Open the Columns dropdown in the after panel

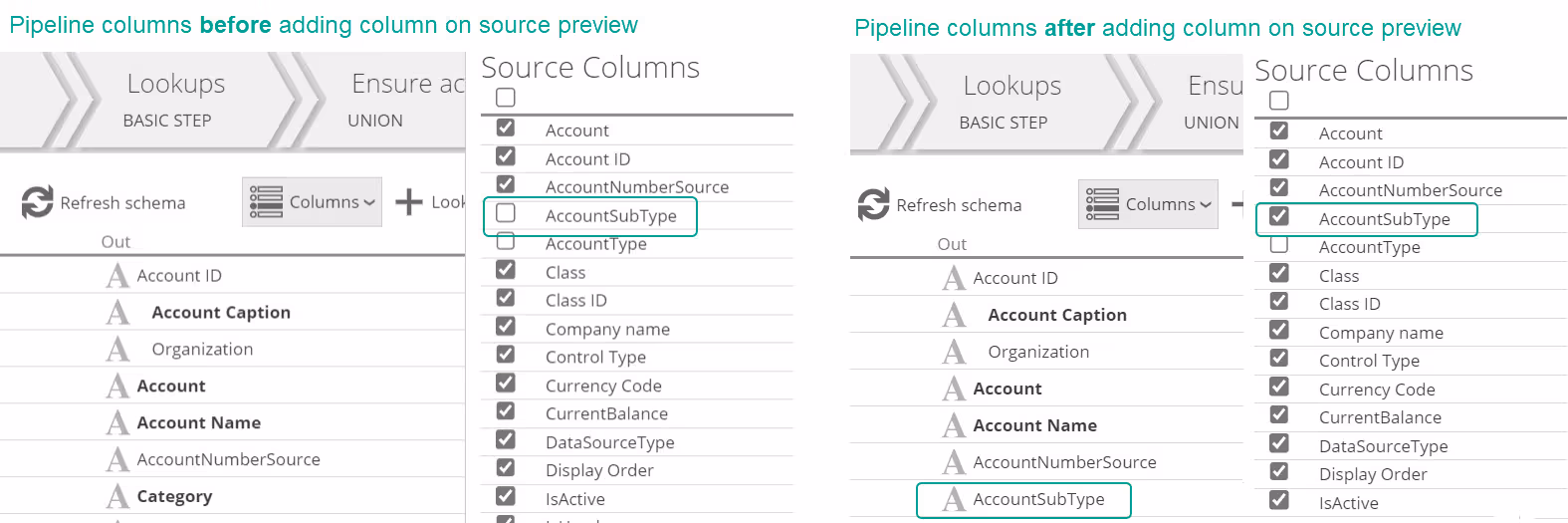tap(1148, 204)
